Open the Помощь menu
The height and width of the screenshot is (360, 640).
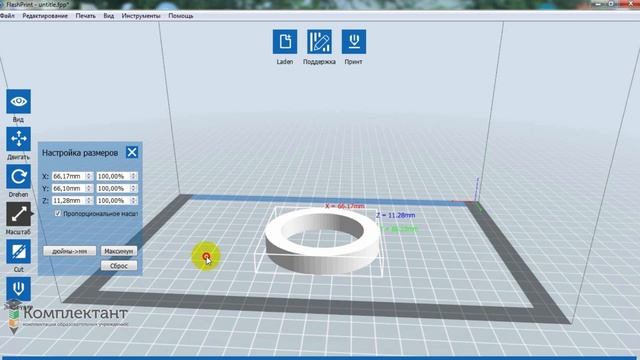[181, 16]
